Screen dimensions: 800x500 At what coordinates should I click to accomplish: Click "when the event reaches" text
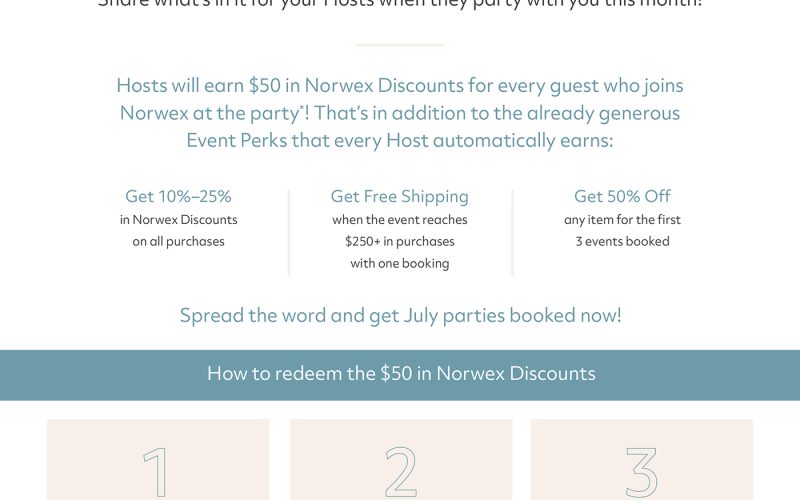pos(400,219)
